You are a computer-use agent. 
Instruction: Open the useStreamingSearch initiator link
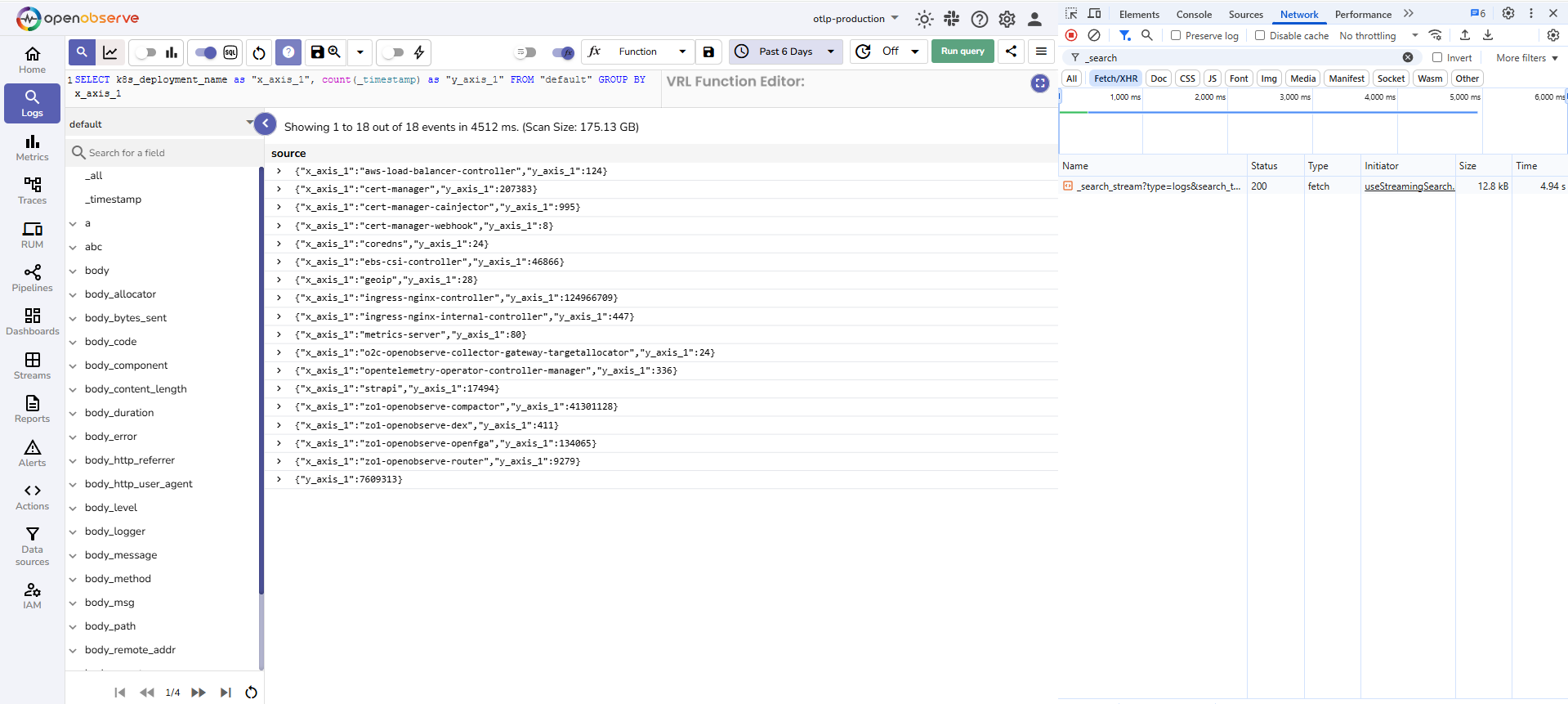[1409, 186]
